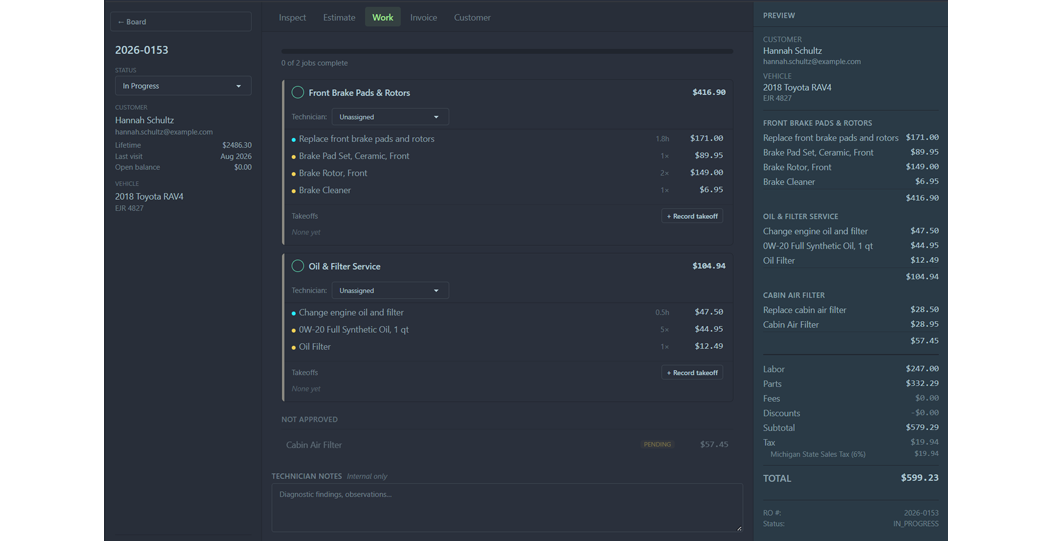This screenshot has width=1052, height=541.
Task: Record takeoff for Front Brake Pads job
Action: pyautogui.click(x=692, y=216)
